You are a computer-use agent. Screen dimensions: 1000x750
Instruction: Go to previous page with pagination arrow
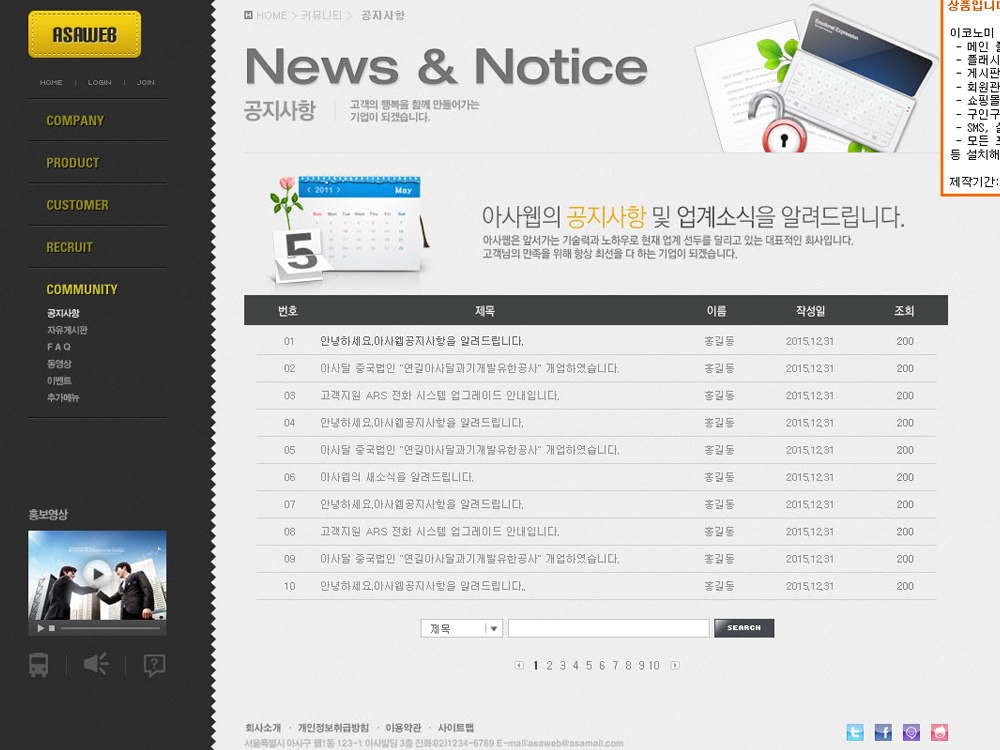(x=519, y=665)
